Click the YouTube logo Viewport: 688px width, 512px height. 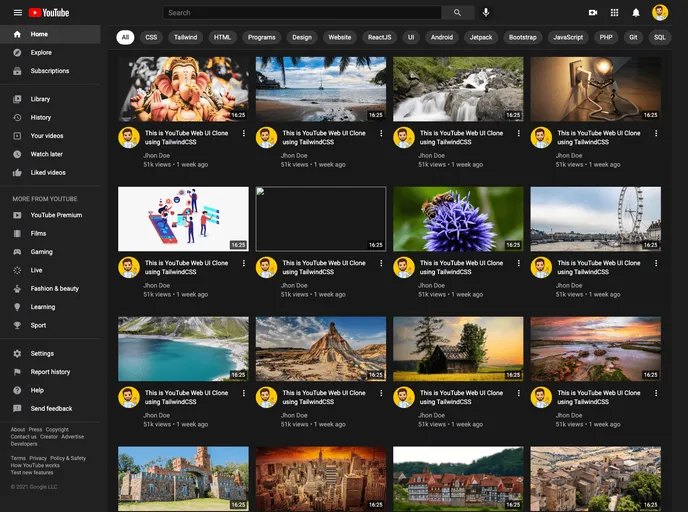[49, 13]
